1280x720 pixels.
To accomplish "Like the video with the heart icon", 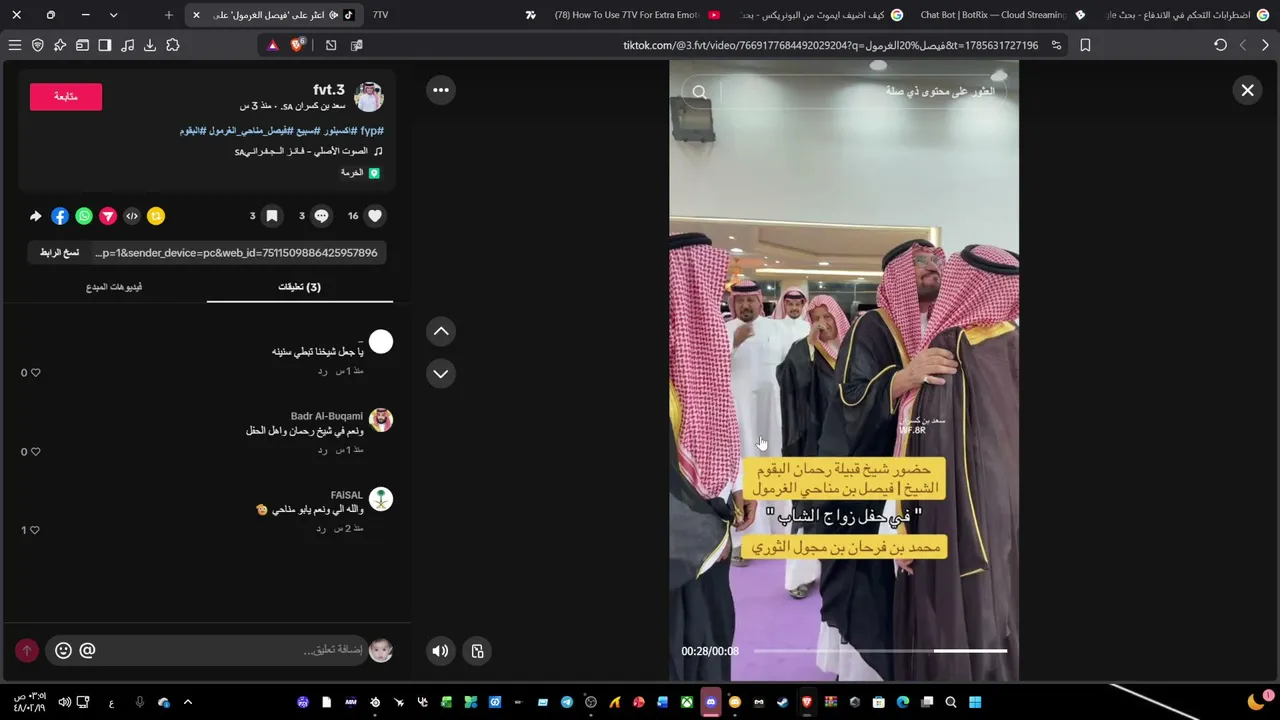I will 375,216.
